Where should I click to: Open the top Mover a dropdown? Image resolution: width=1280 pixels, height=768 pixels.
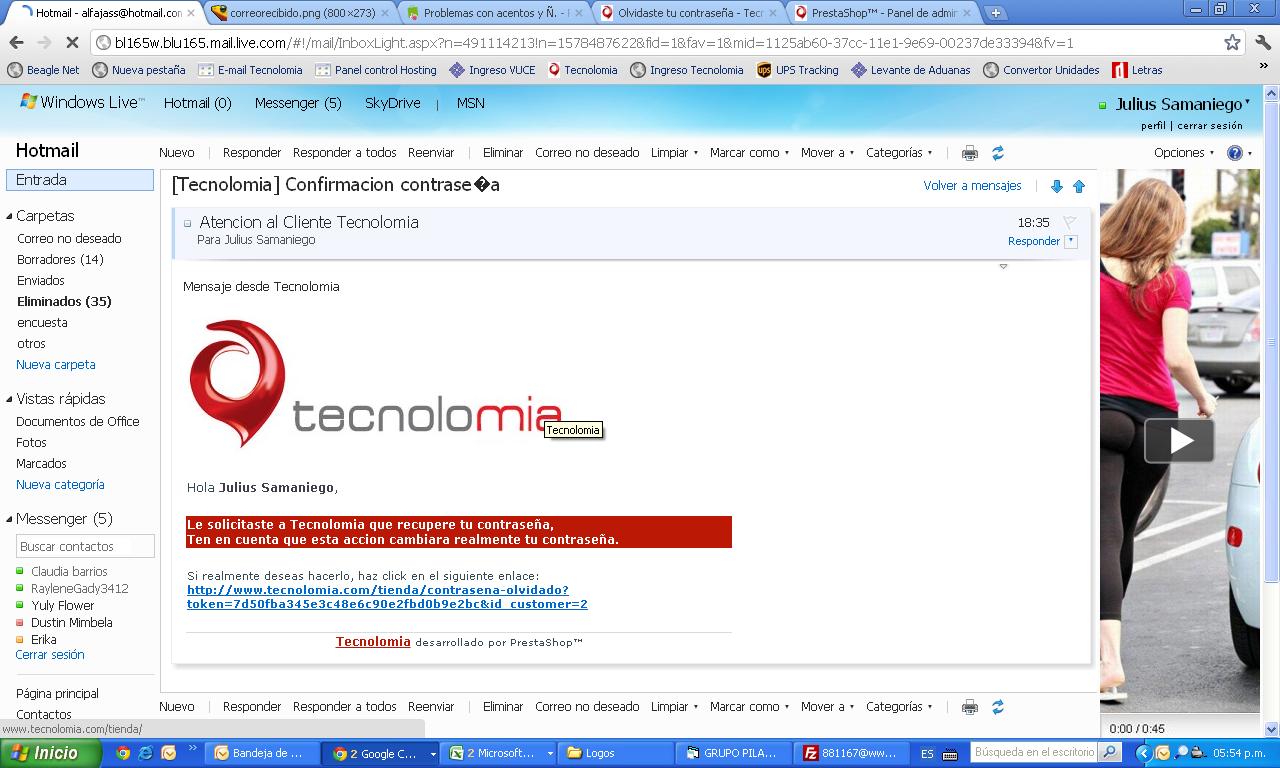point(827,153)
